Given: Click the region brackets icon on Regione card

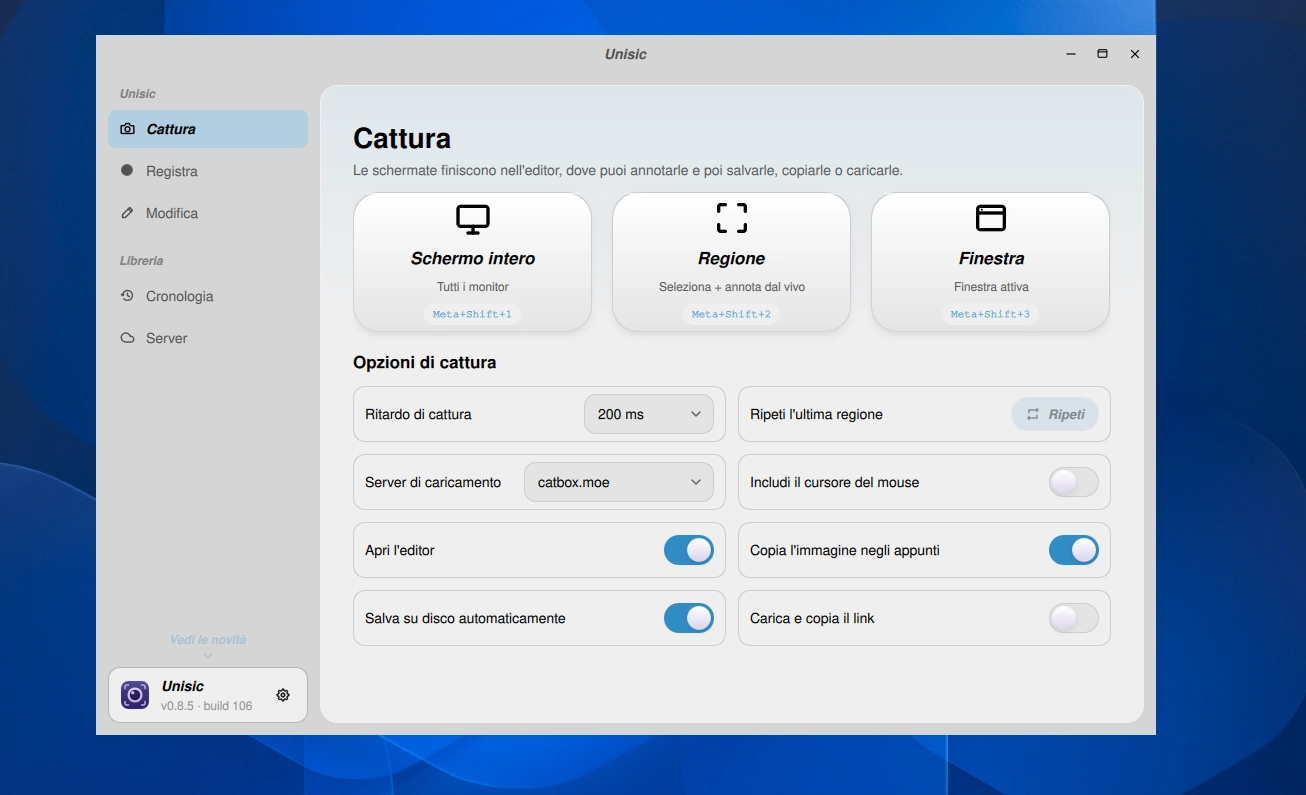Looking at the screenshot, I should tap(732, 218).
